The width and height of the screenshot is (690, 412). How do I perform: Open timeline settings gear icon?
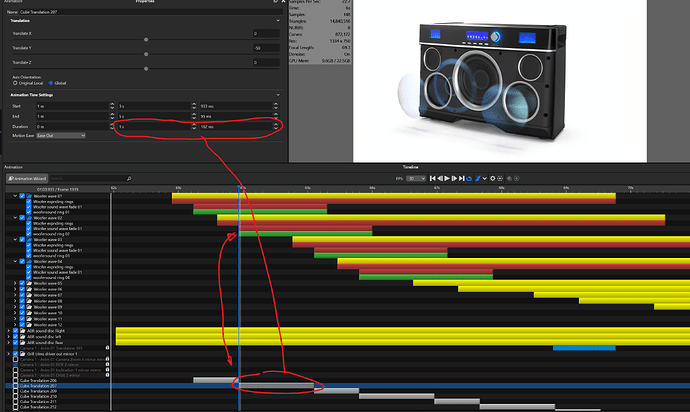pyautogui.click(x=493, y=178)
